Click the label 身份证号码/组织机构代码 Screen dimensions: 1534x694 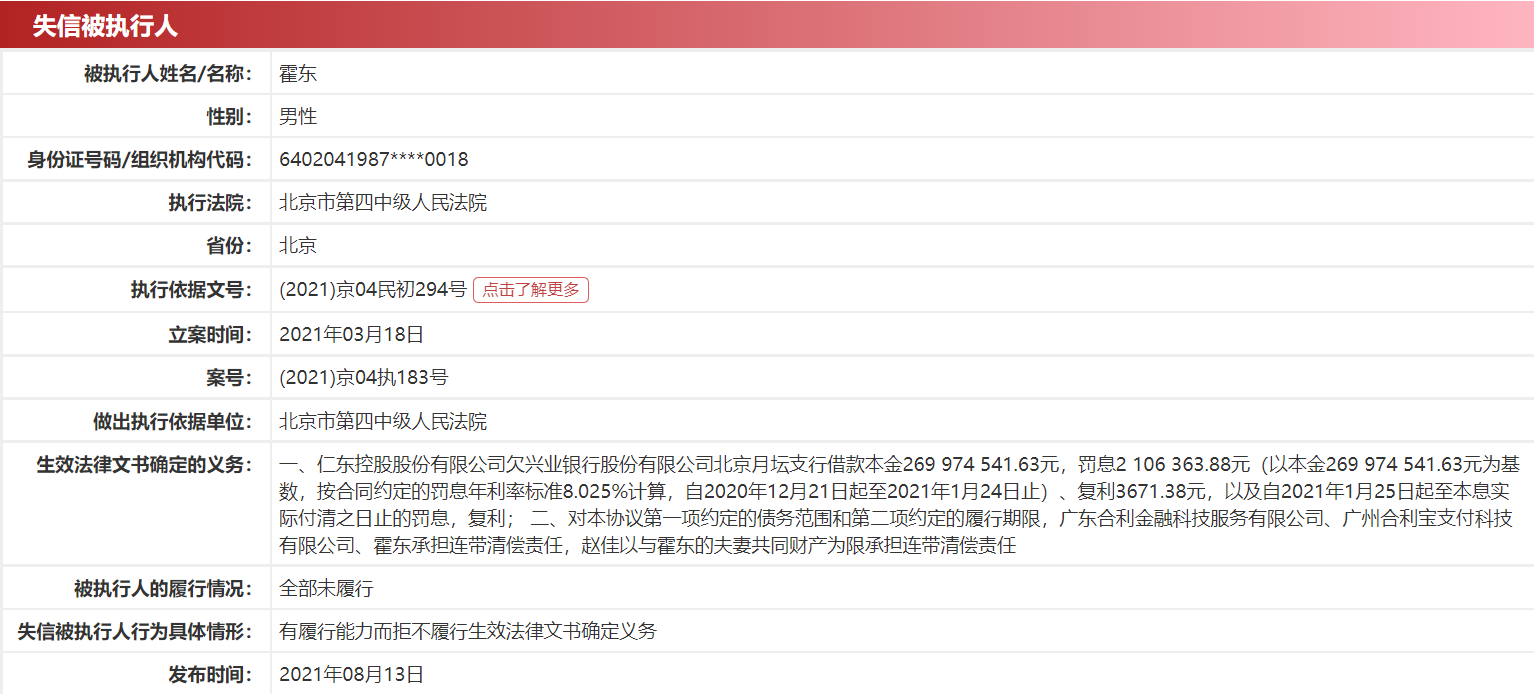pos(140,159)
